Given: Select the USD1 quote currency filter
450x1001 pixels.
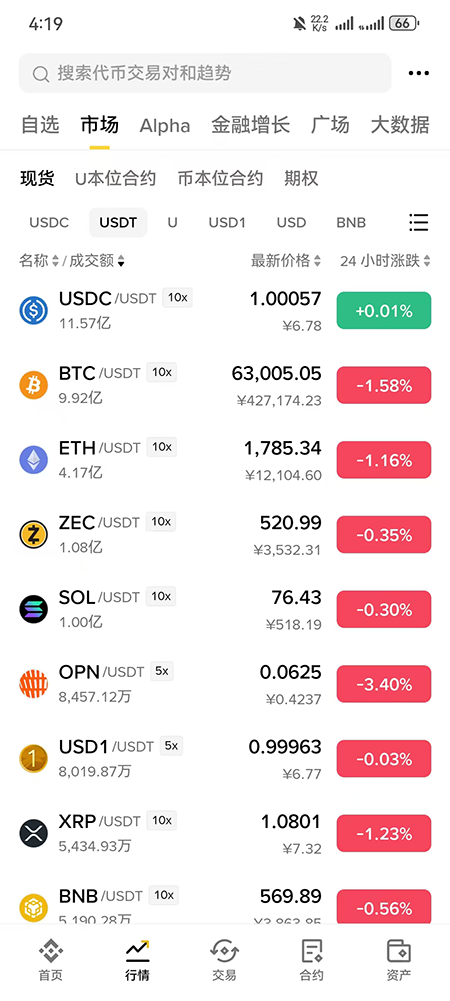Looking at the screenshot, I should (227, 223).
